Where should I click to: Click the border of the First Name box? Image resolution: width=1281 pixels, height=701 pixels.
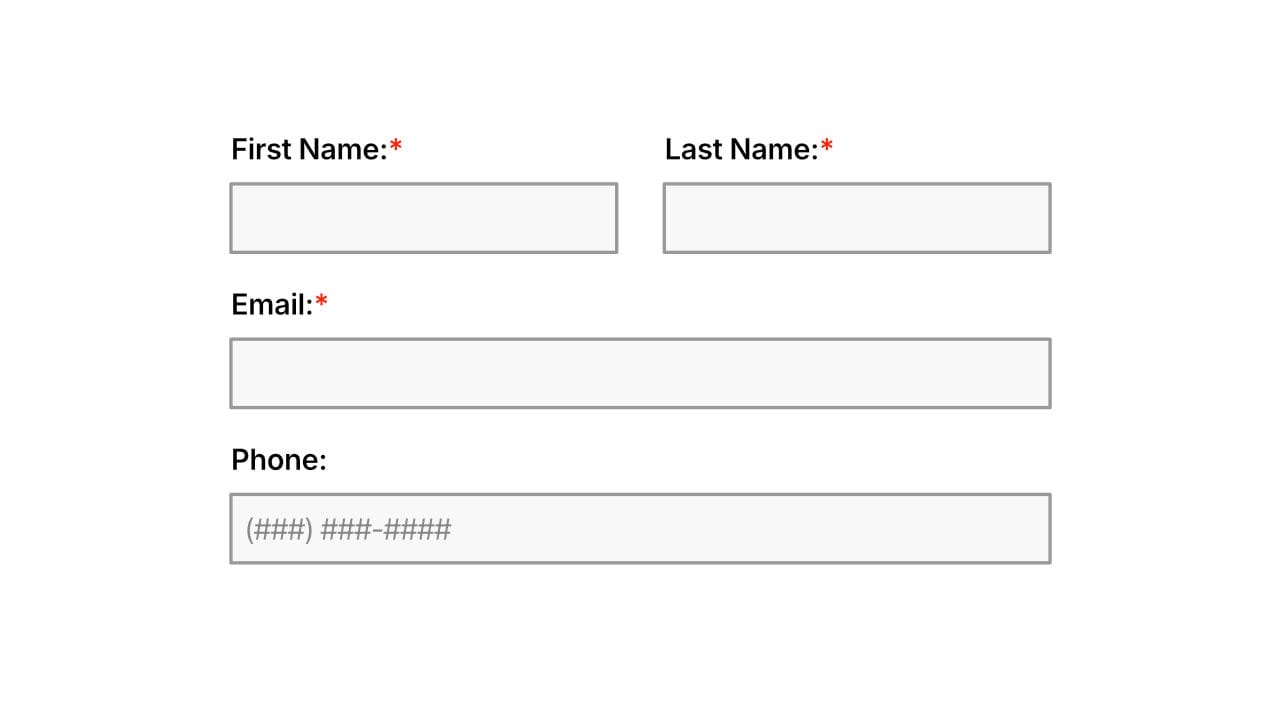click(423, 183)
